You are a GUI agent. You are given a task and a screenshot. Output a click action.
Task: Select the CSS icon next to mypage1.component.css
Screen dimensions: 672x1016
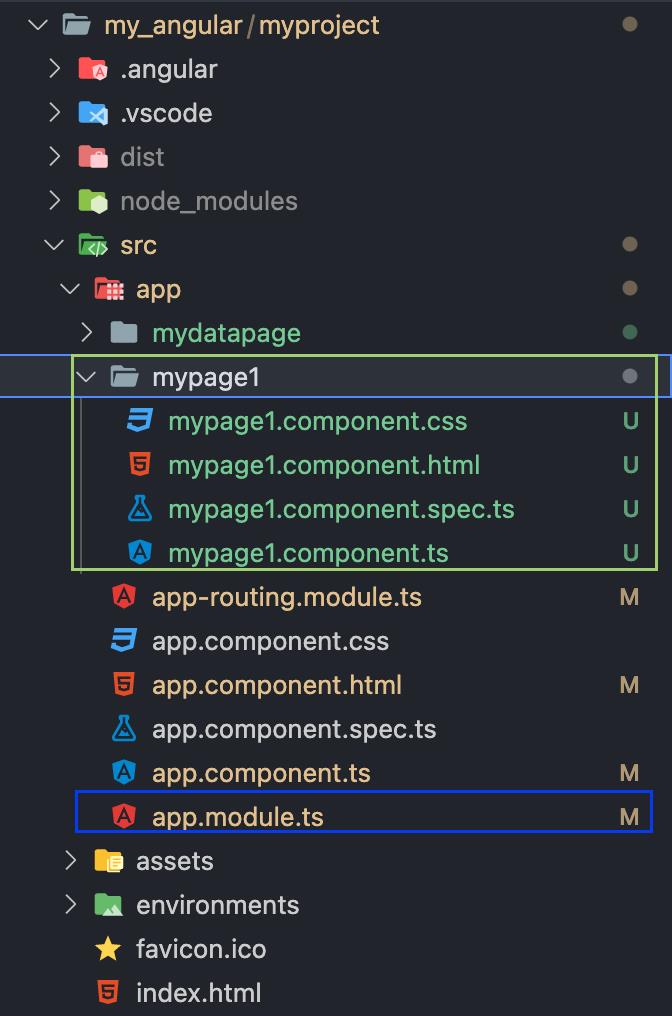[139, 421]
